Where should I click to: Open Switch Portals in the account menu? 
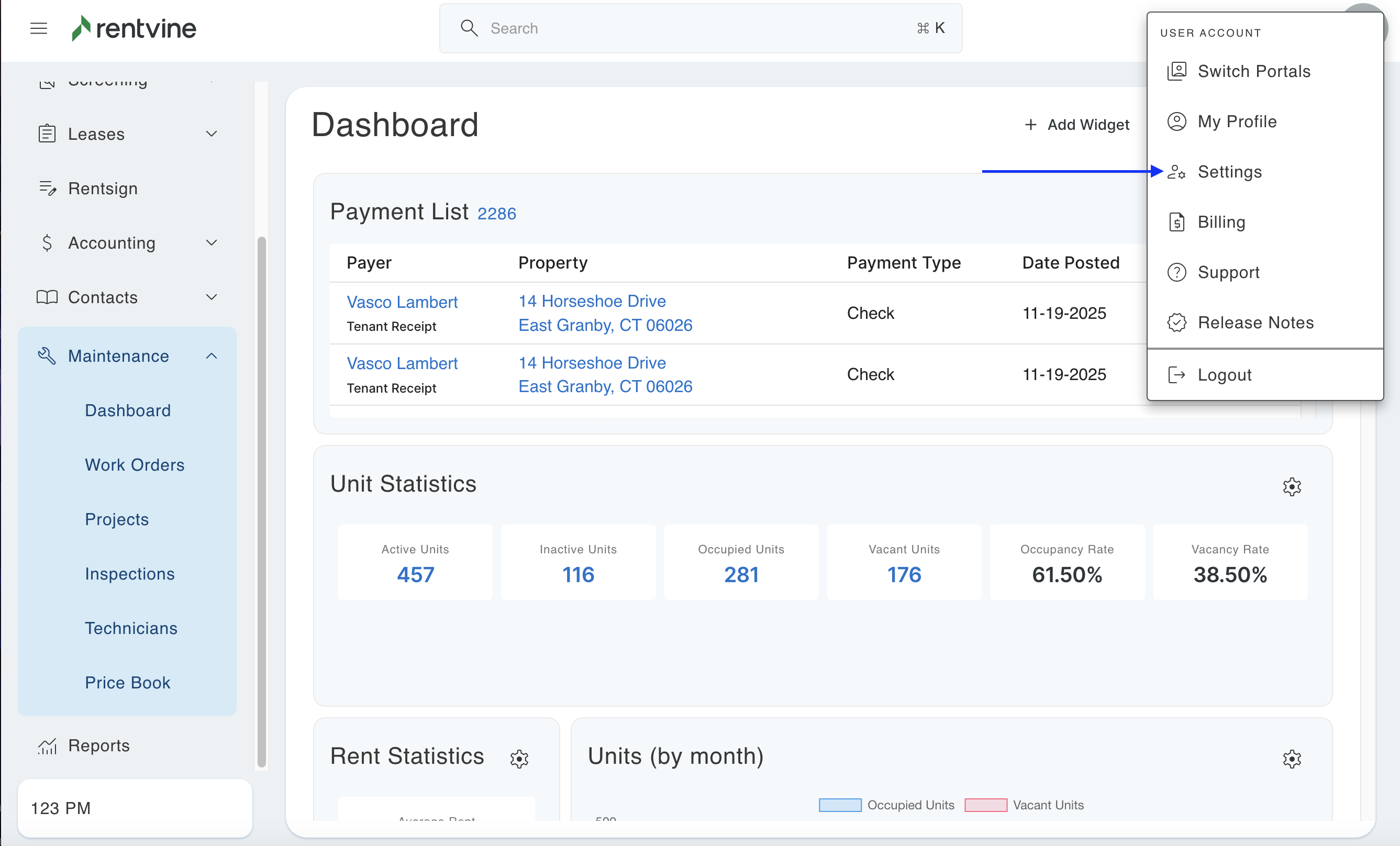point(1253,71)
